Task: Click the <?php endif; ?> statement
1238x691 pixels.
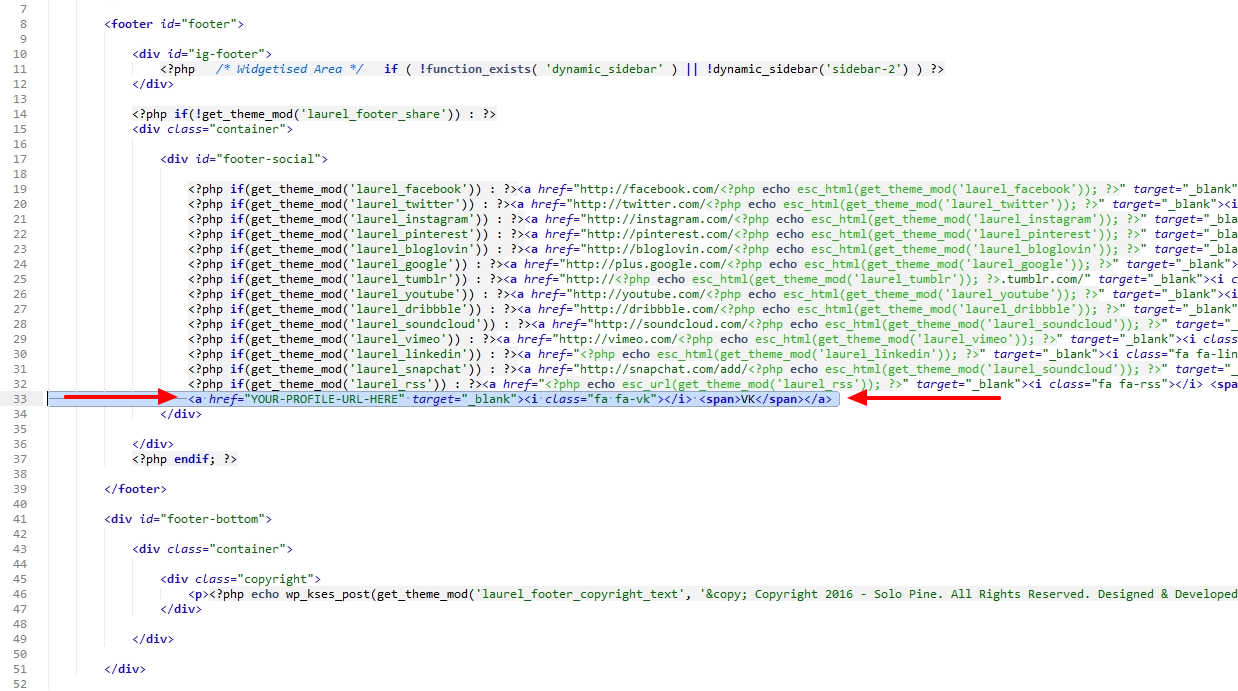Action: (x=185, y=459)
